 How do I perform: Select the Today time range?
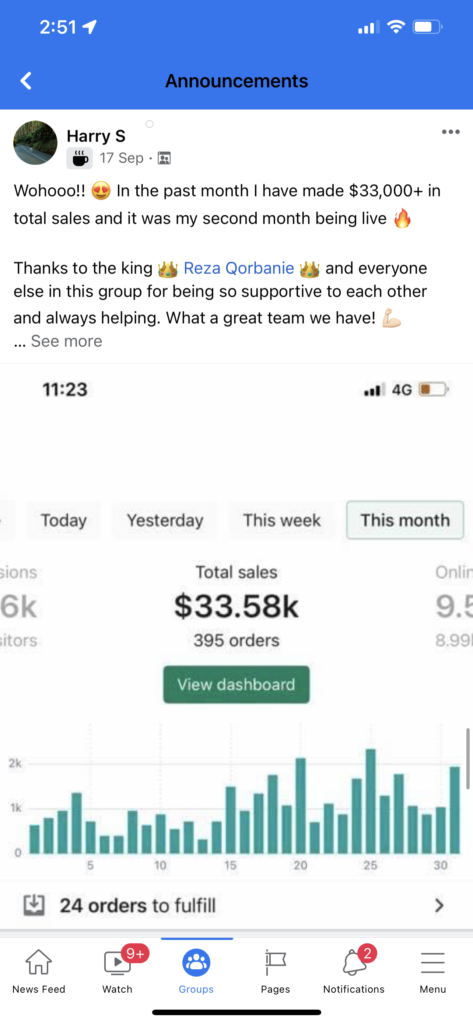pyautogui.click(x=63, y=520)
